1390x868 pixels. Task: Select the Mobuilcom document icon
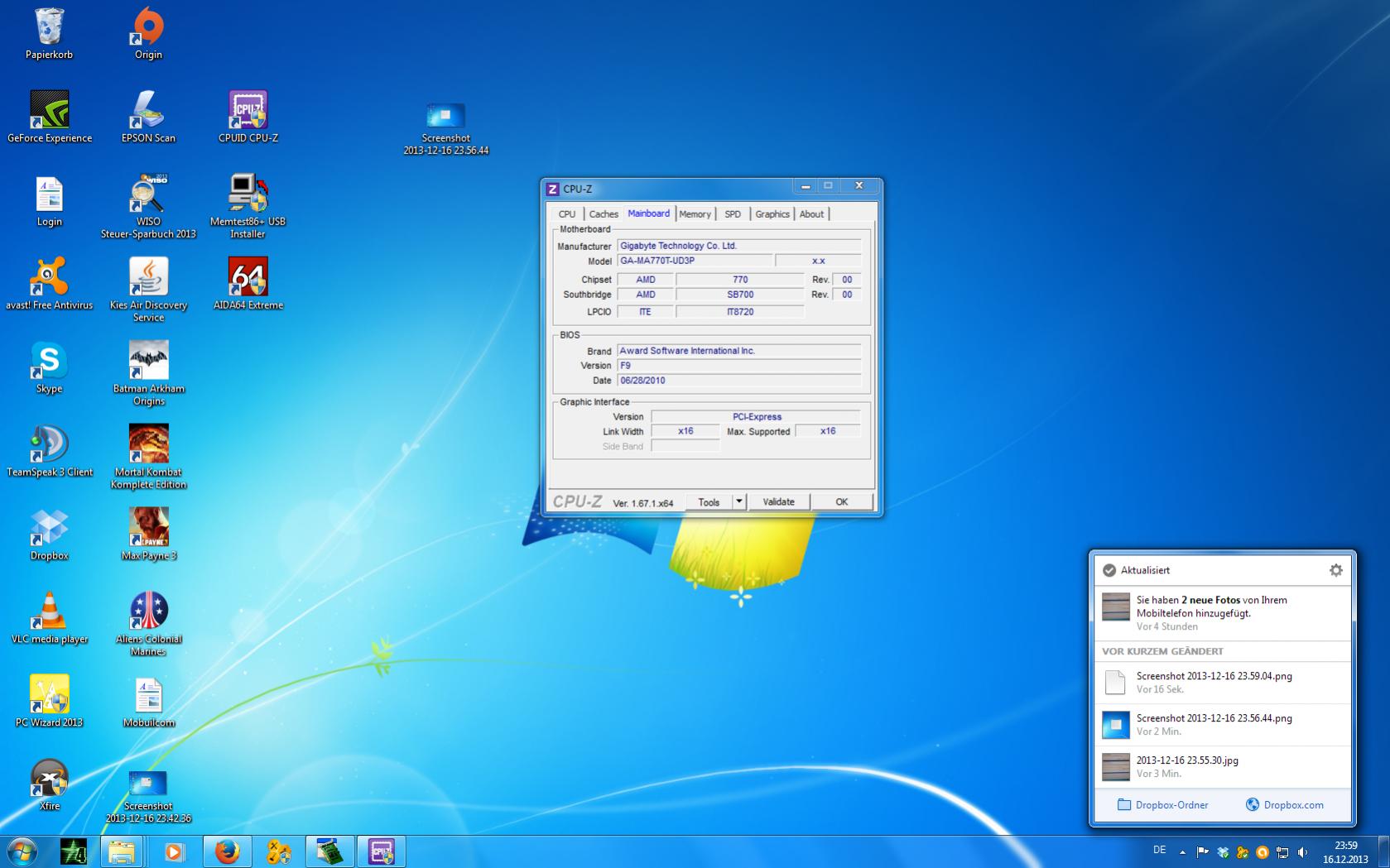point(149,702)
